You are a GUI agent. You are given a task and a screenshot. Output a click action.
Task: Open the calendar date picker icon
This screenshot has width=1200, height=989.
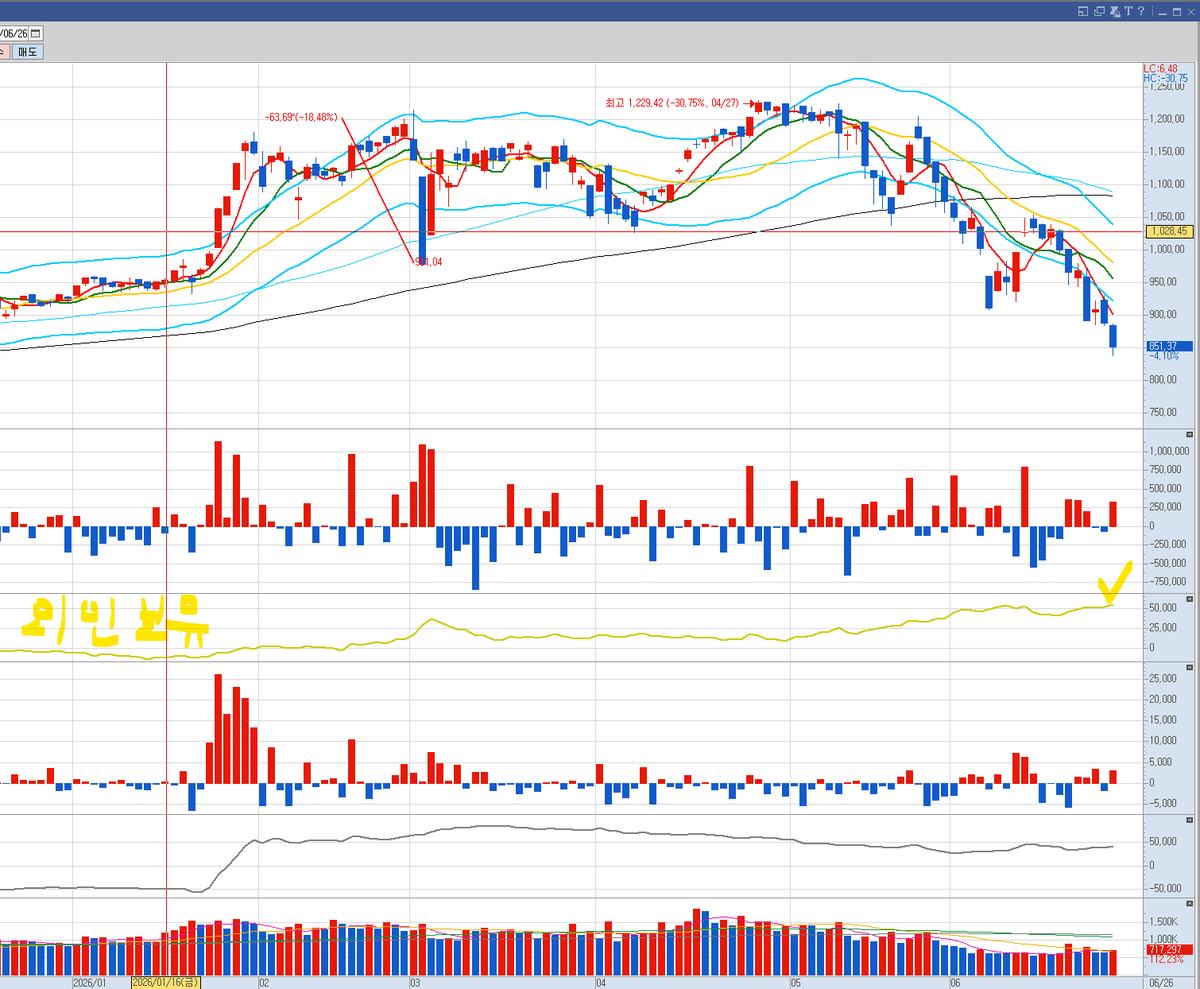coord(35,33)
